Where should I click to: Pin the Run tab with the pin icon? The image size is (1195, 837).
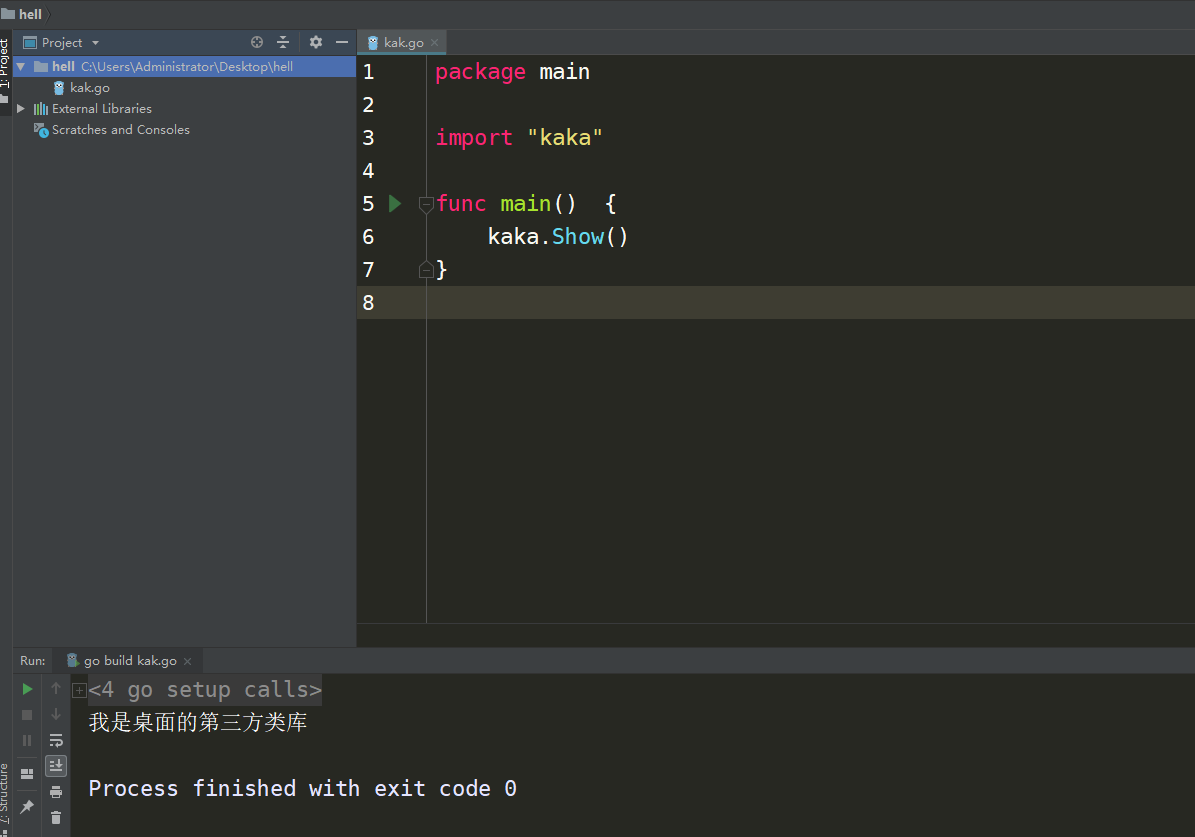pos(27,807)
